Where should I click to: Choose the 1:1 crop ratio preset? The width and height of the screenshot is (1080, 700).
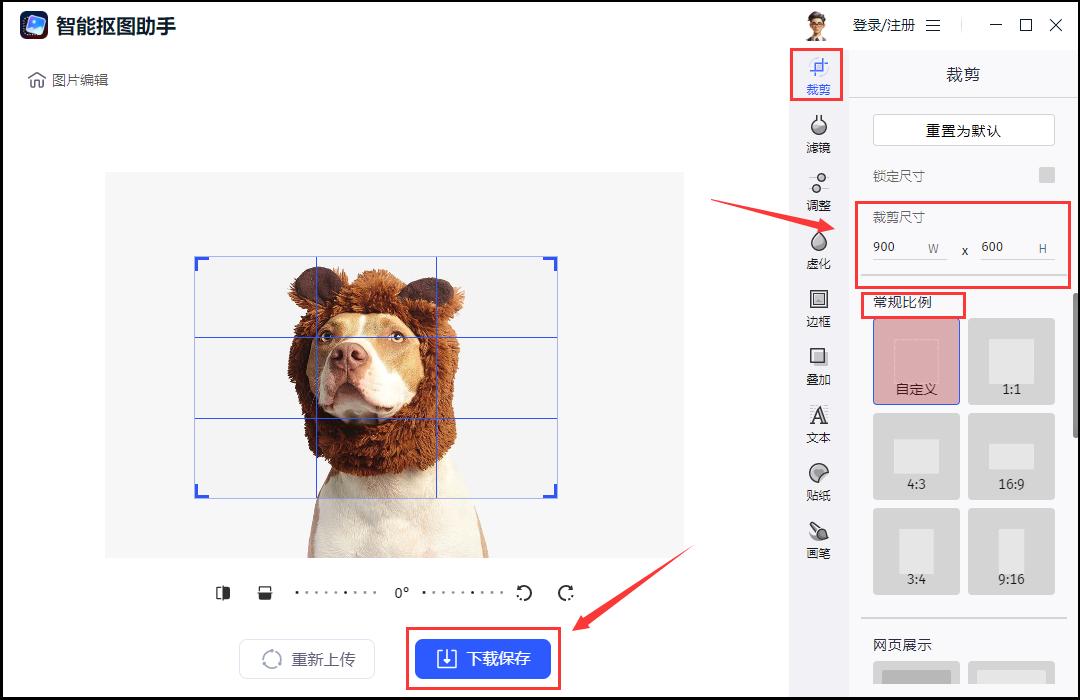tap(1011, 361)
